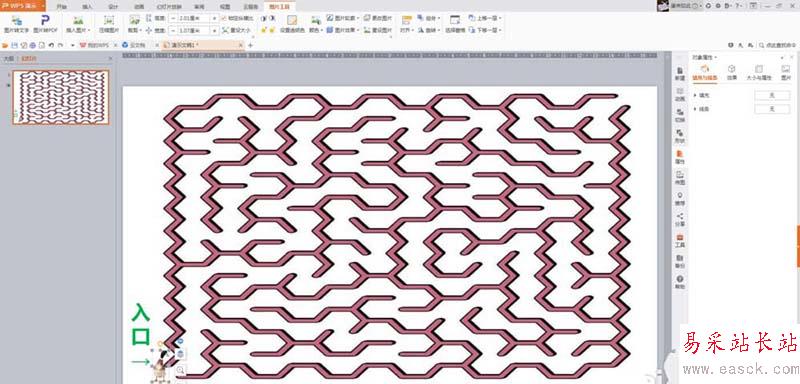Open the 大小与属性 properties tab
Screen dimensions: 800x384
(x=759, y=72)
